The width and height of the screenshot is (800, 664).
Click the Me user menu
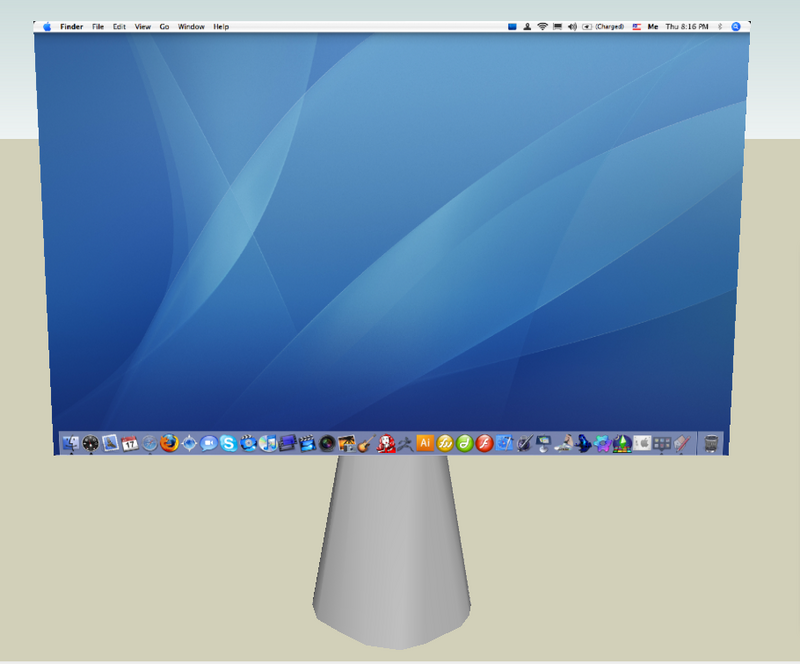(653, 27)
